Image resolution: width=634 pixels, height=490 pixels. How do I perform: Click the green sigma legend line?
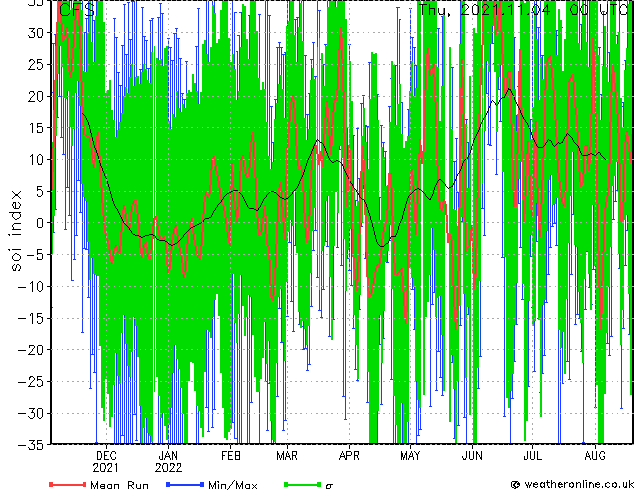(x=303, y=484)
